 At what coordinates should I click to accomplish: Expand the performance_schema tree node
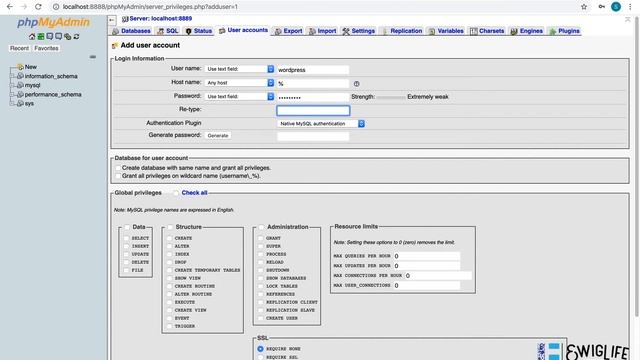(12, 94)
